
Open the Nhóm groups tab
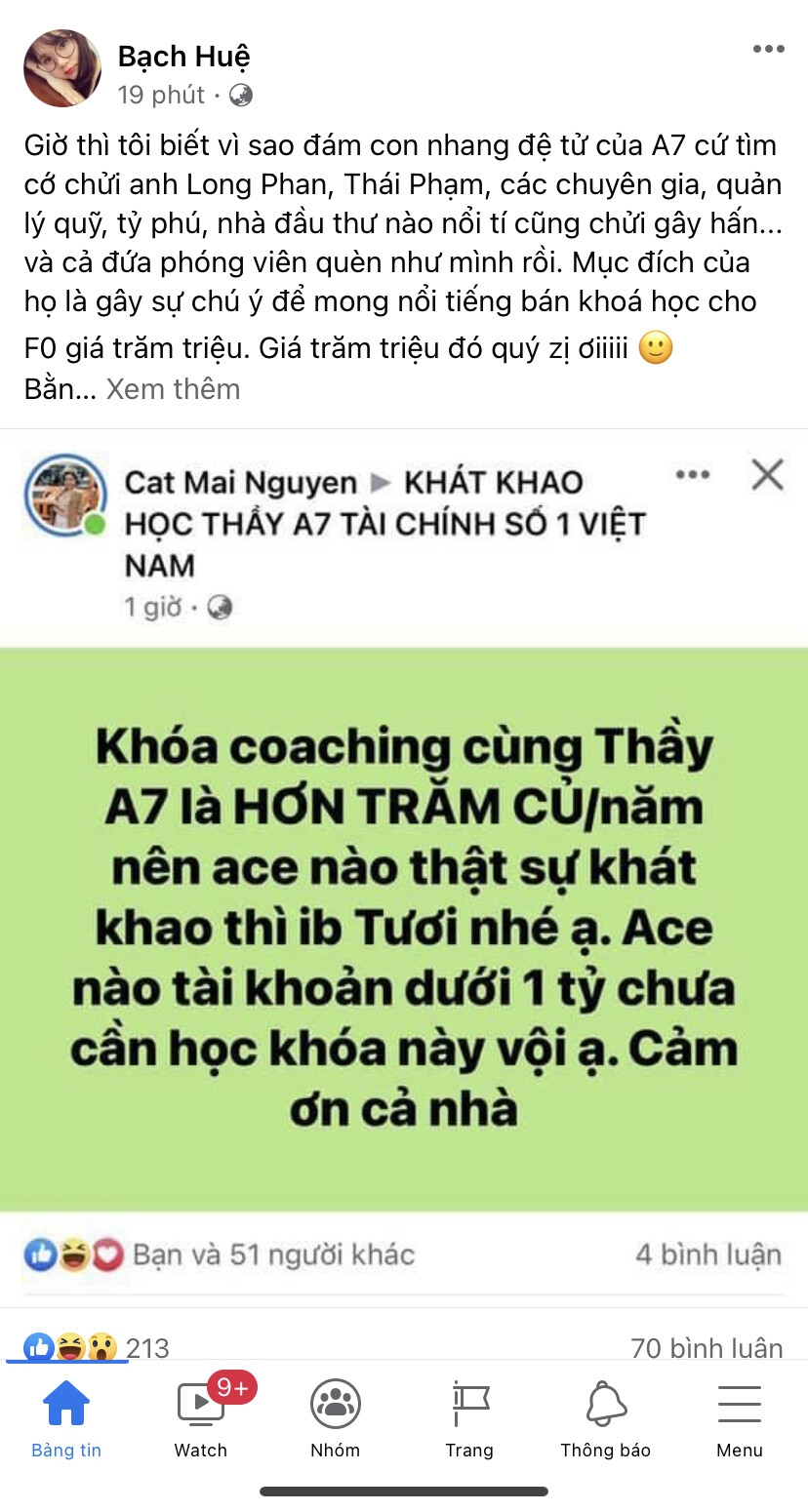pyautogui.click(x=336, y=1419)
